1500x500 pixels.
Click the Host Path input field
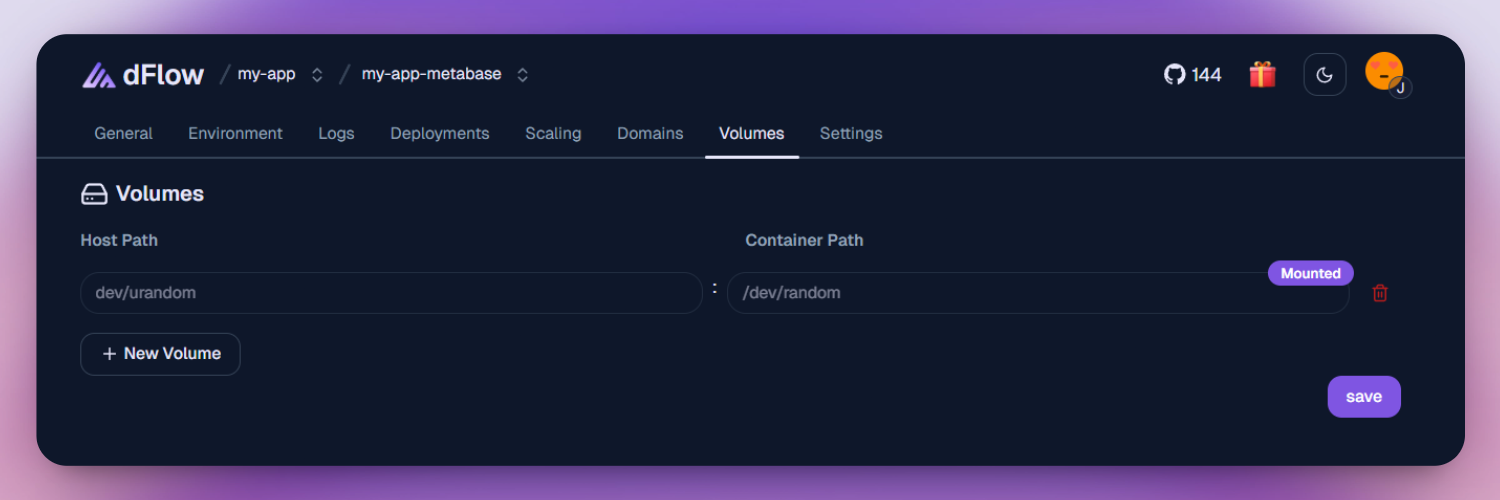[391, 293]
